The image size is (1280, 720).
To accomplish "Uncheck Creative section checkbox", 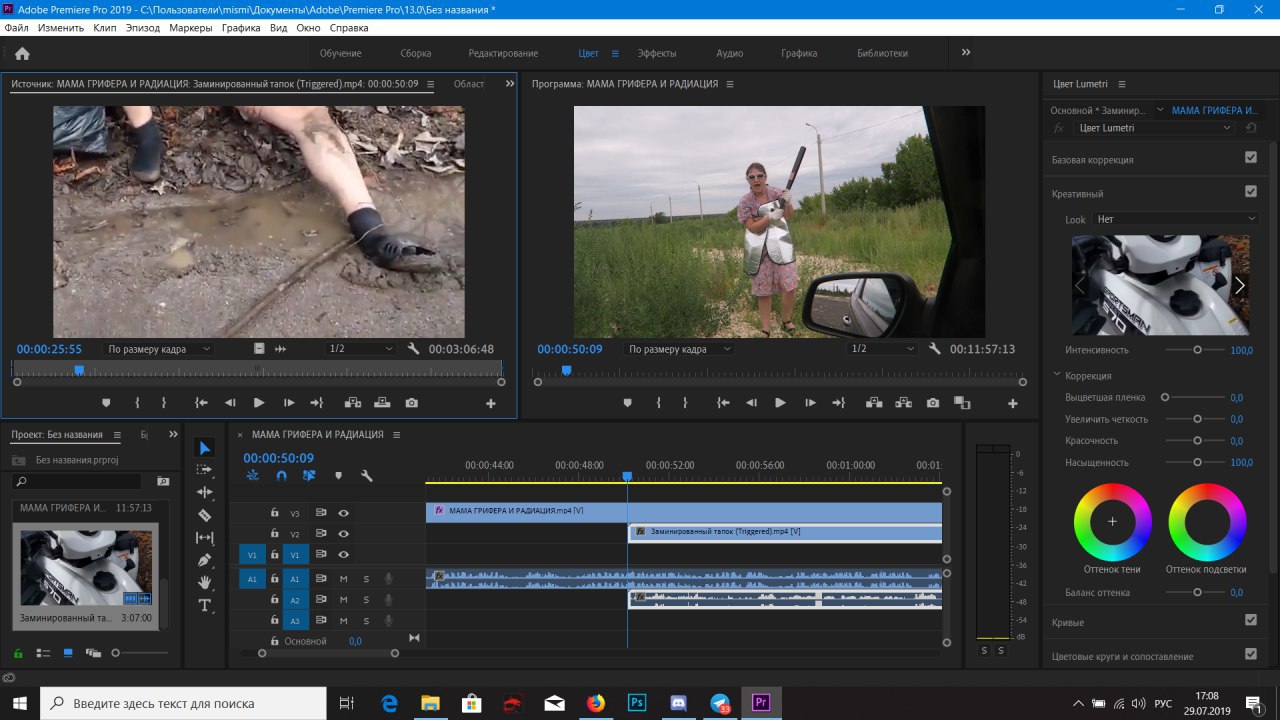I will pyautogui.click(x=1250, y=192).
